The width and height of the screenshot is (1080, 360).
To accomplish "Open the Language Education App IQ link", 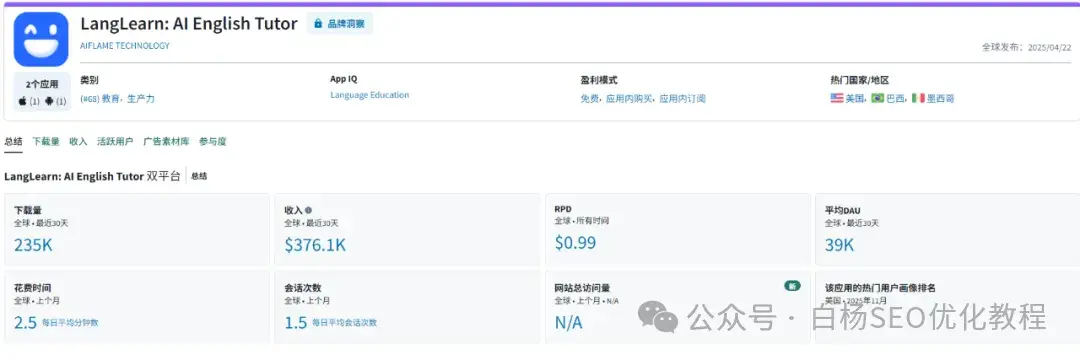I will pyautogui.click(x=369, y=95).
